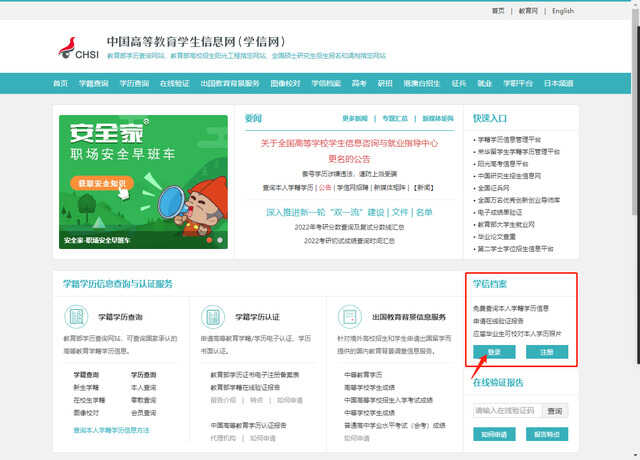Open the 零散查询 link
The height and width of the screenshot is (460, 640).
(x=144, y=400)
